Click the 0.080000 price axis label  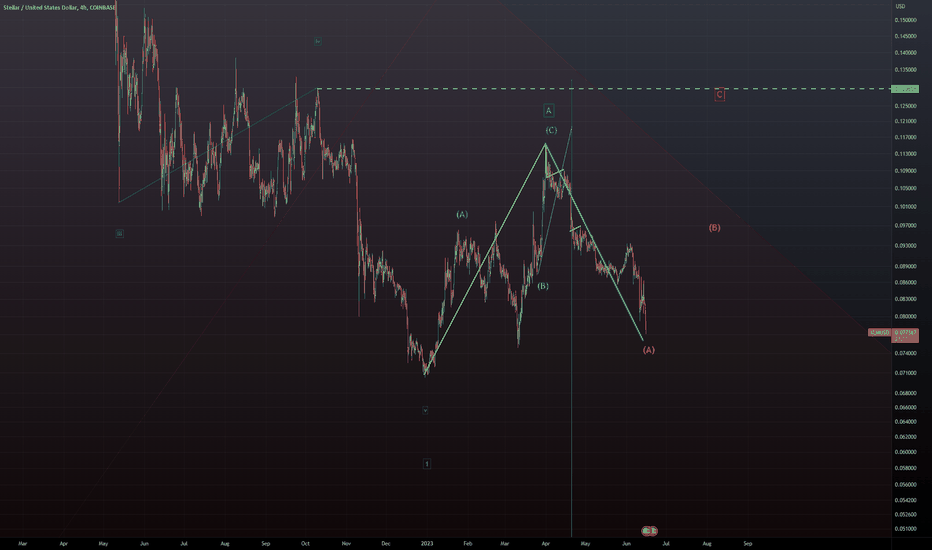[x=905, y=317]
